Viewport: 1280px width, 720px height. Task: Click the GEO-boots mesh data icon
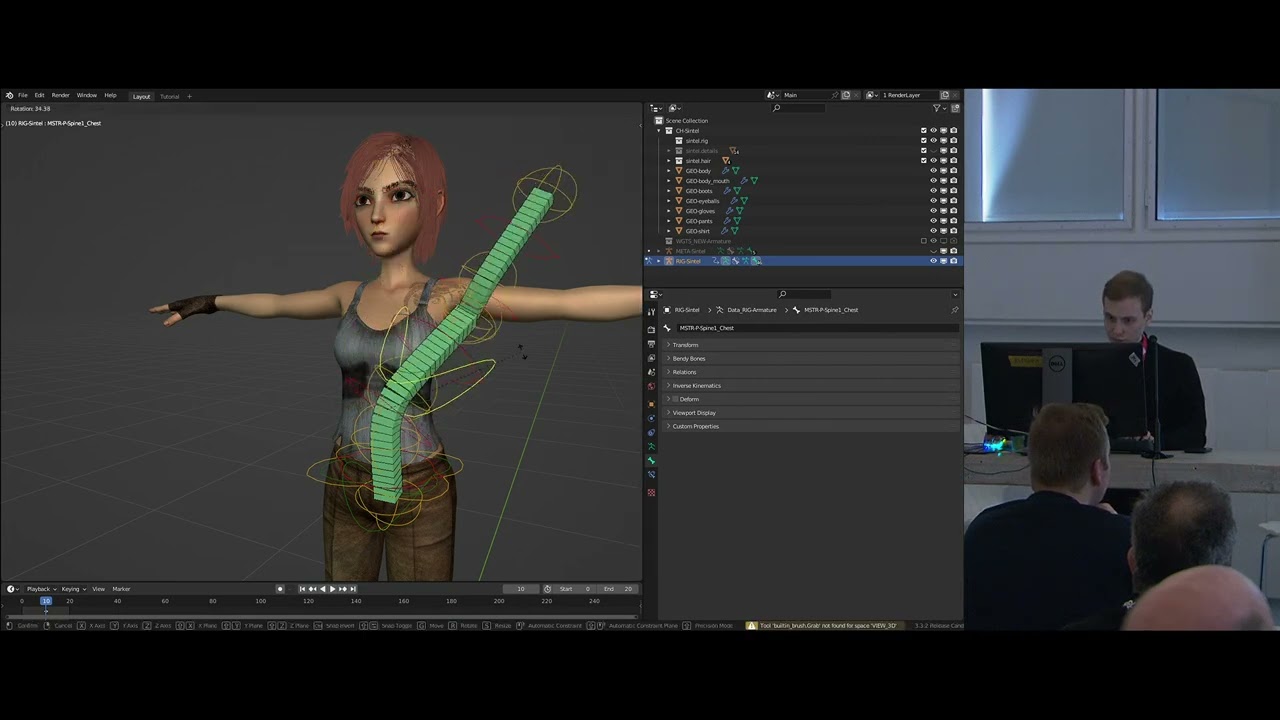(x=737, y=191)
